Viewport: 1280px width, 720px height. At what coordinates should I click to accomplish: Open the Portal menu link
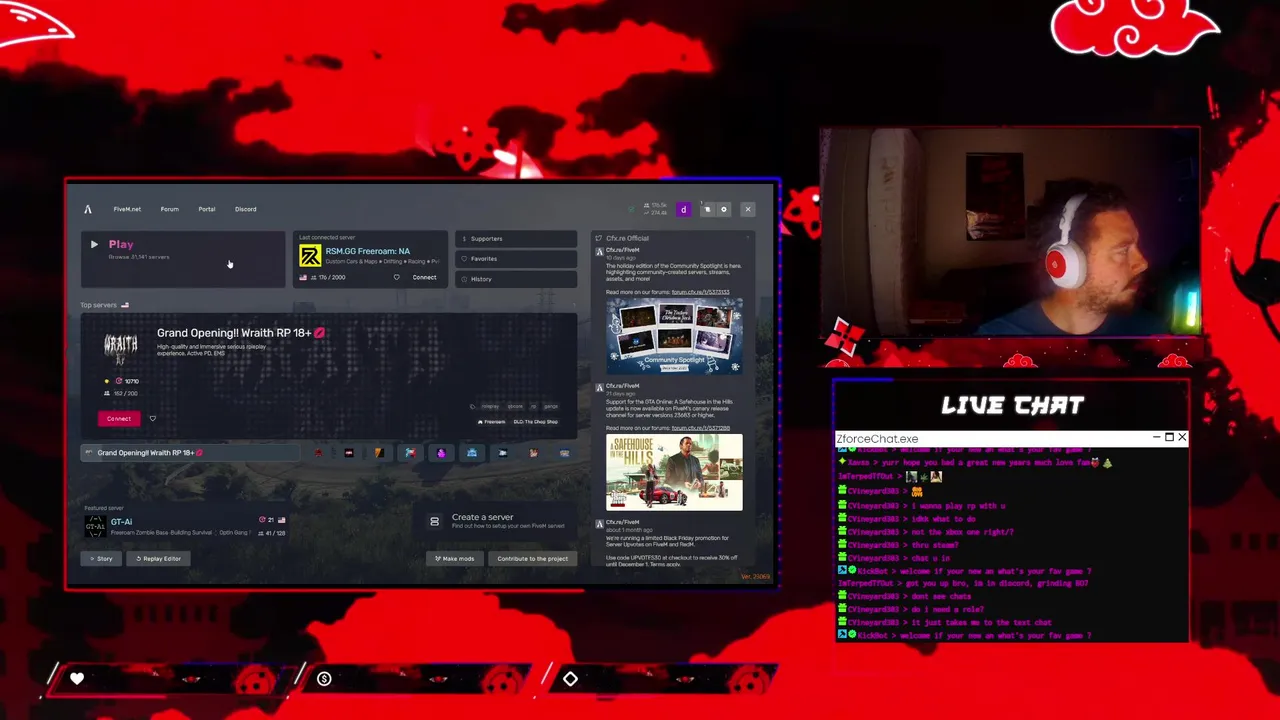point(207,209)
